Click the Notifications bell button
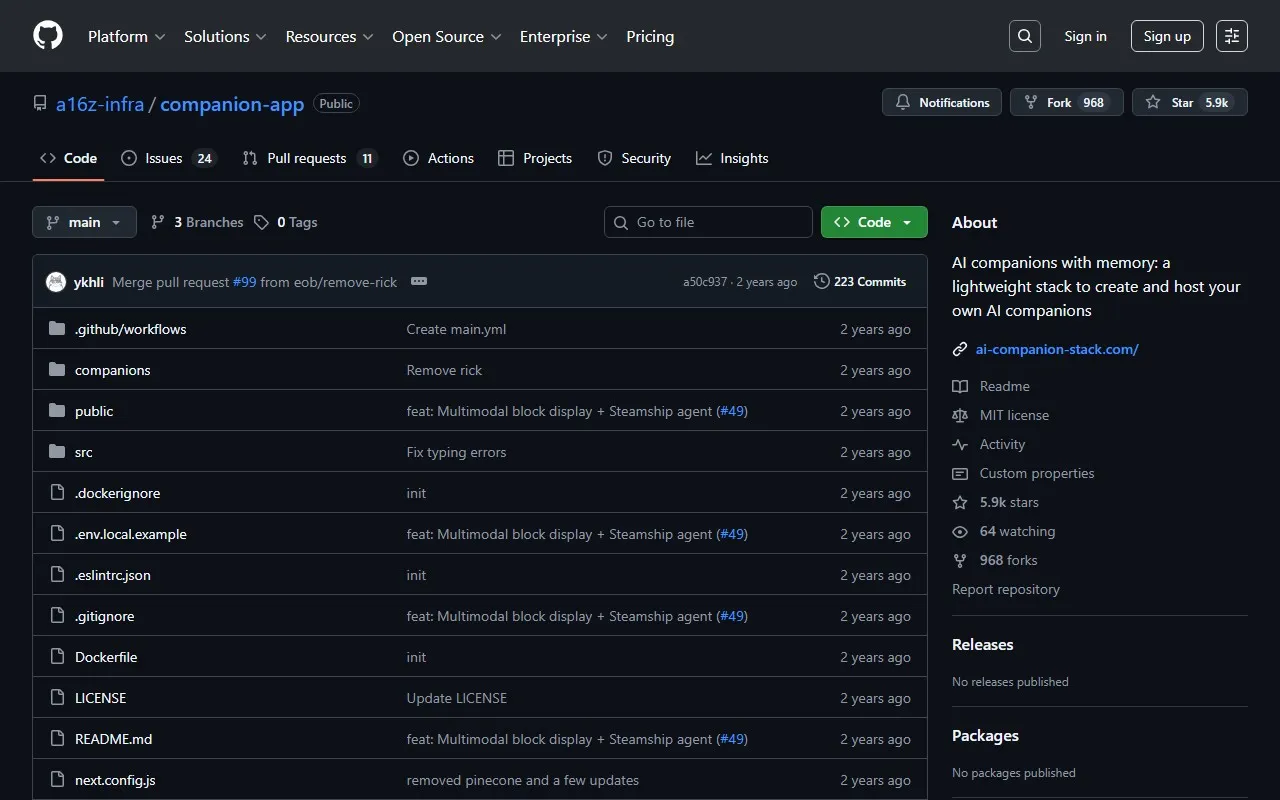This screenshot has width=1280, height=800. point(941,102)
